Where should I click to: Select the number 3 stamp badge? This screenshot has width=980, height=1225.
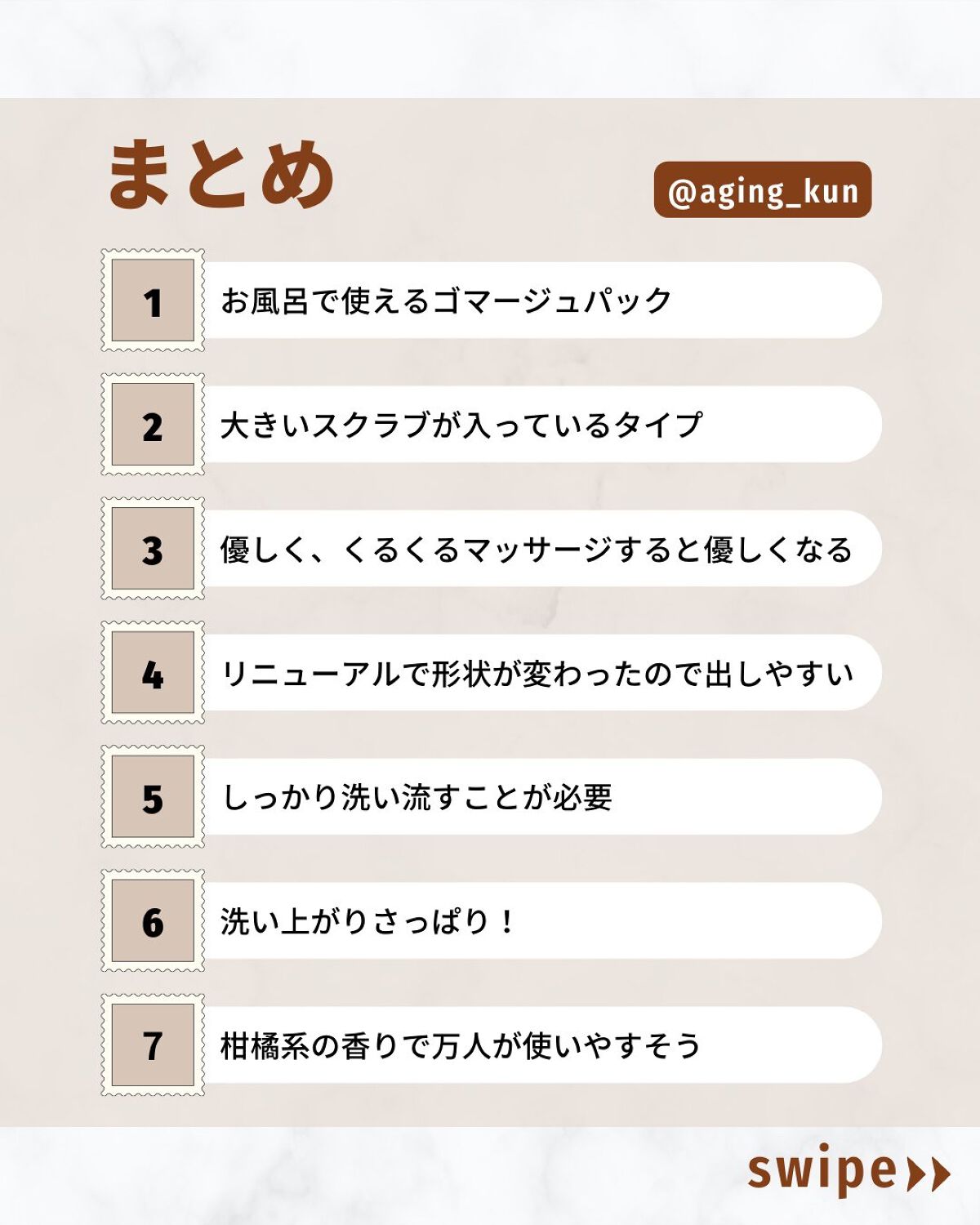click(x=153, y=549)
